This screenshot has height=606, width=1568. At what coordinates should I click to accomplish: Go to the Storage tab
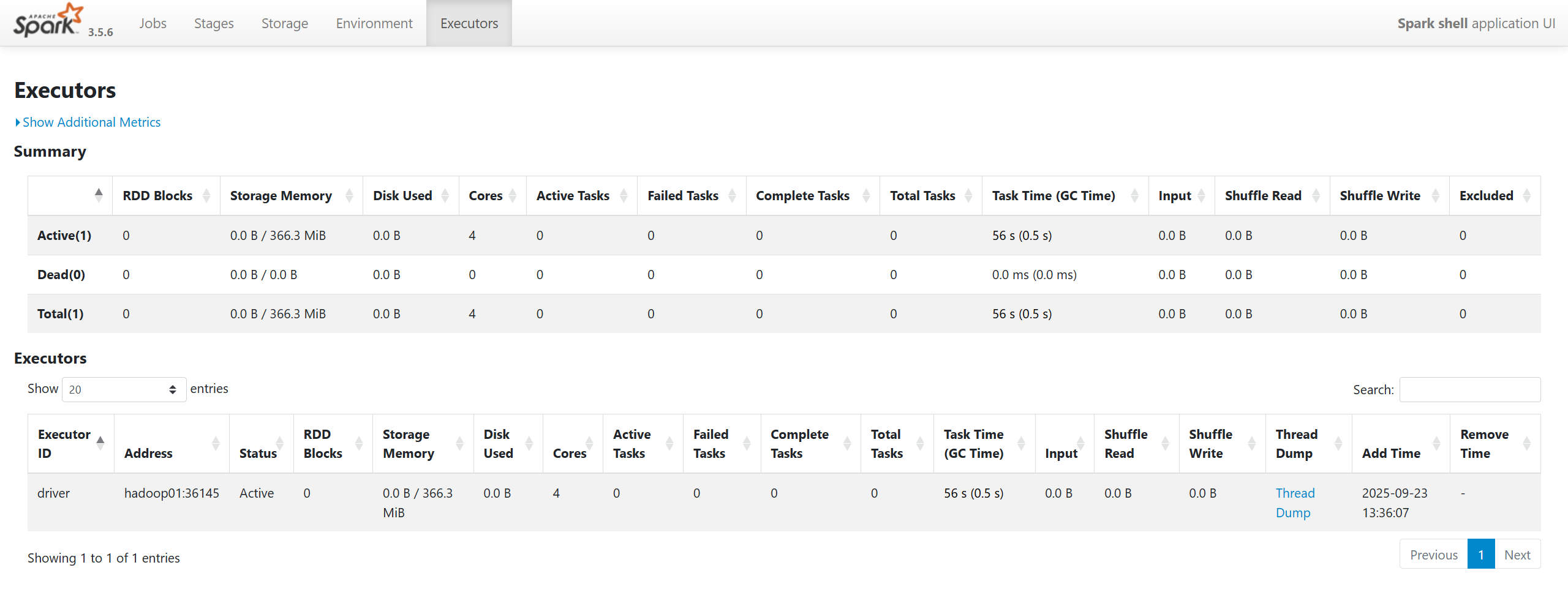click(x=284, y=23)
